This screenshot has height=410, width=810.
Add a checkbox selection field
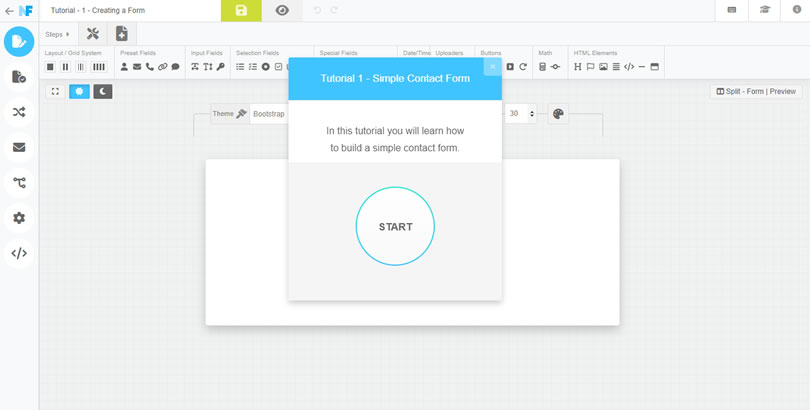pos(278,67)
